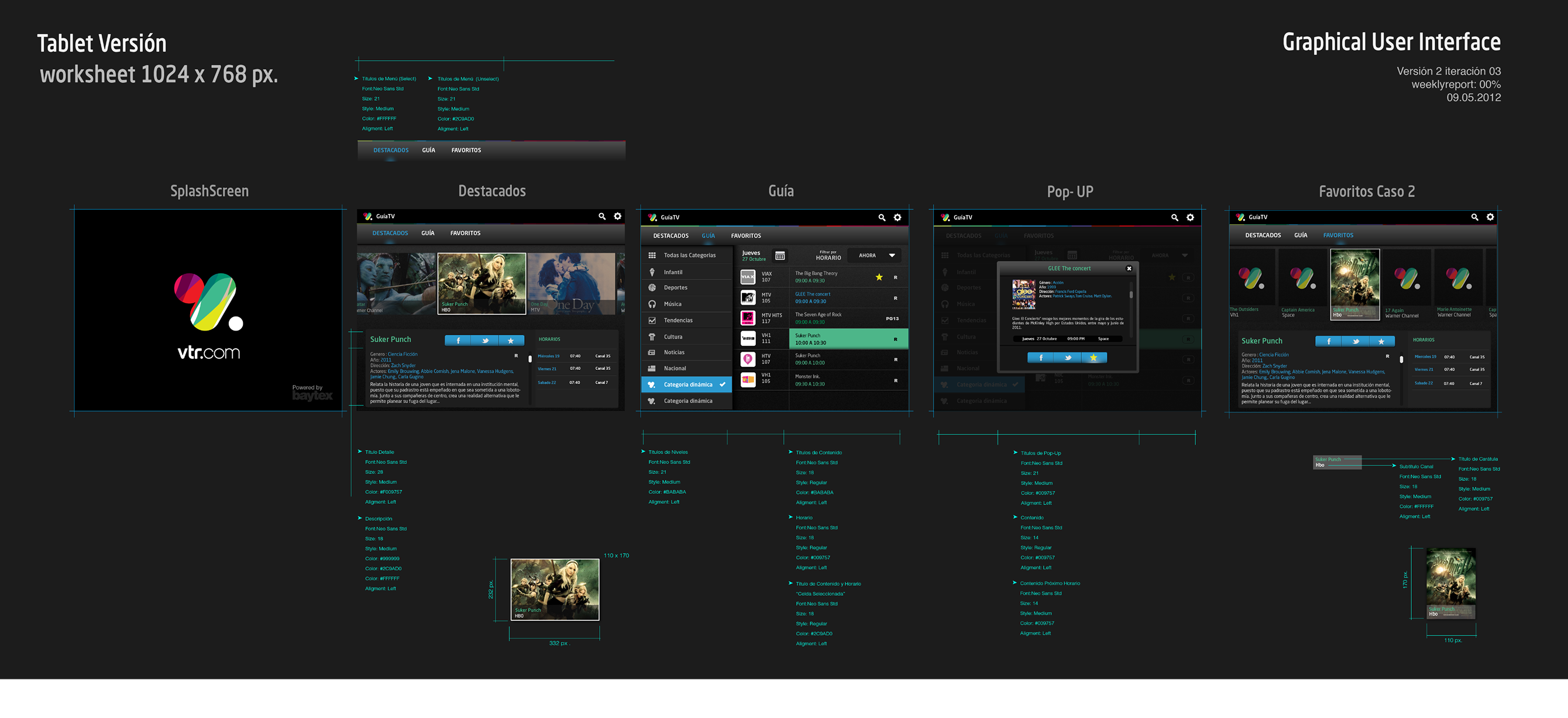1568x718 pixels.
Task: Click Twitter share button in Destacados detail panel
Action: pyautogui.click(x=485, y=341)
